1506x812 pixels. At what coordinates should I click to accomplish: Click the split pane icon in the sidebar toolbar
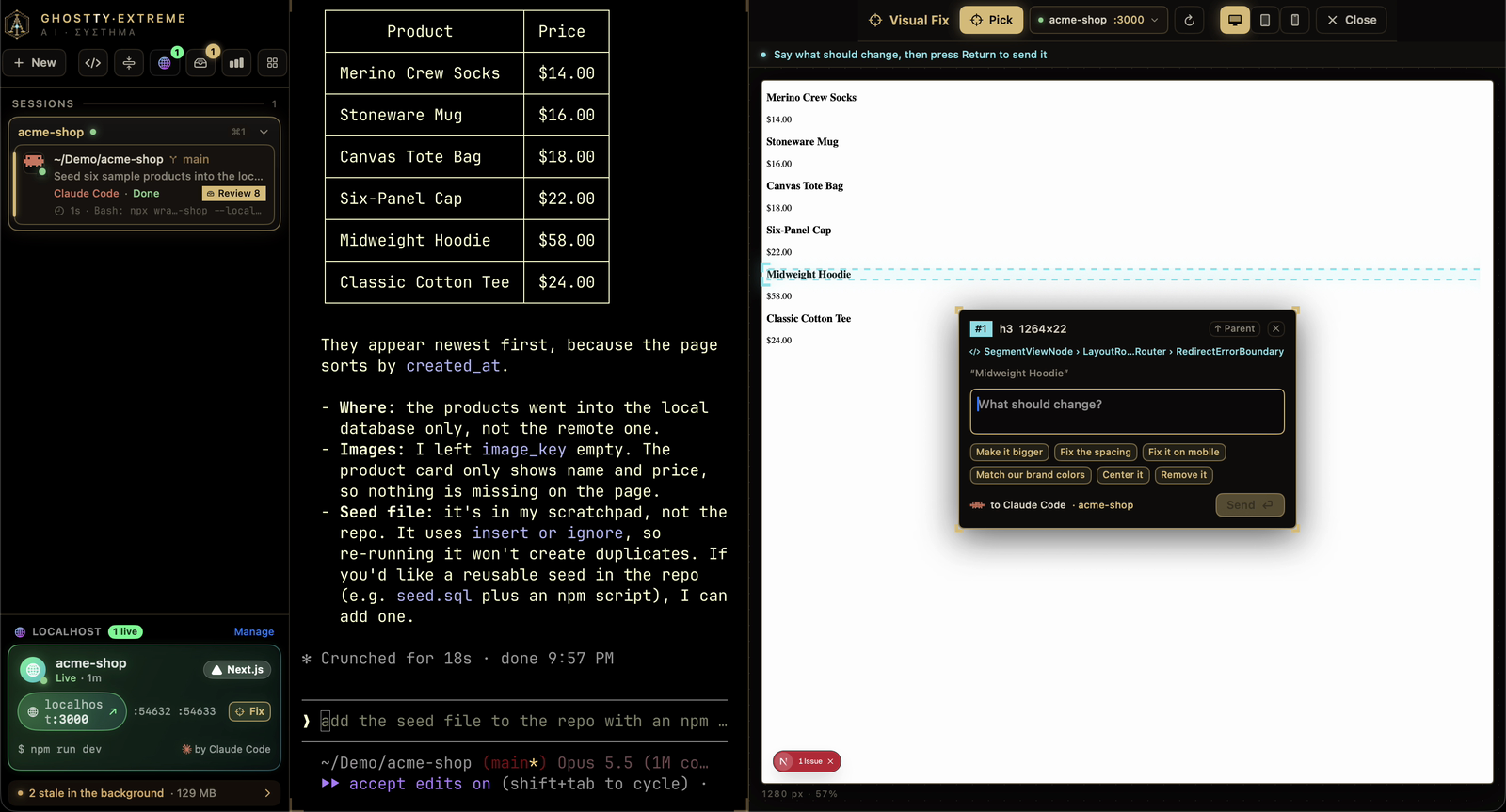(129, 63)
